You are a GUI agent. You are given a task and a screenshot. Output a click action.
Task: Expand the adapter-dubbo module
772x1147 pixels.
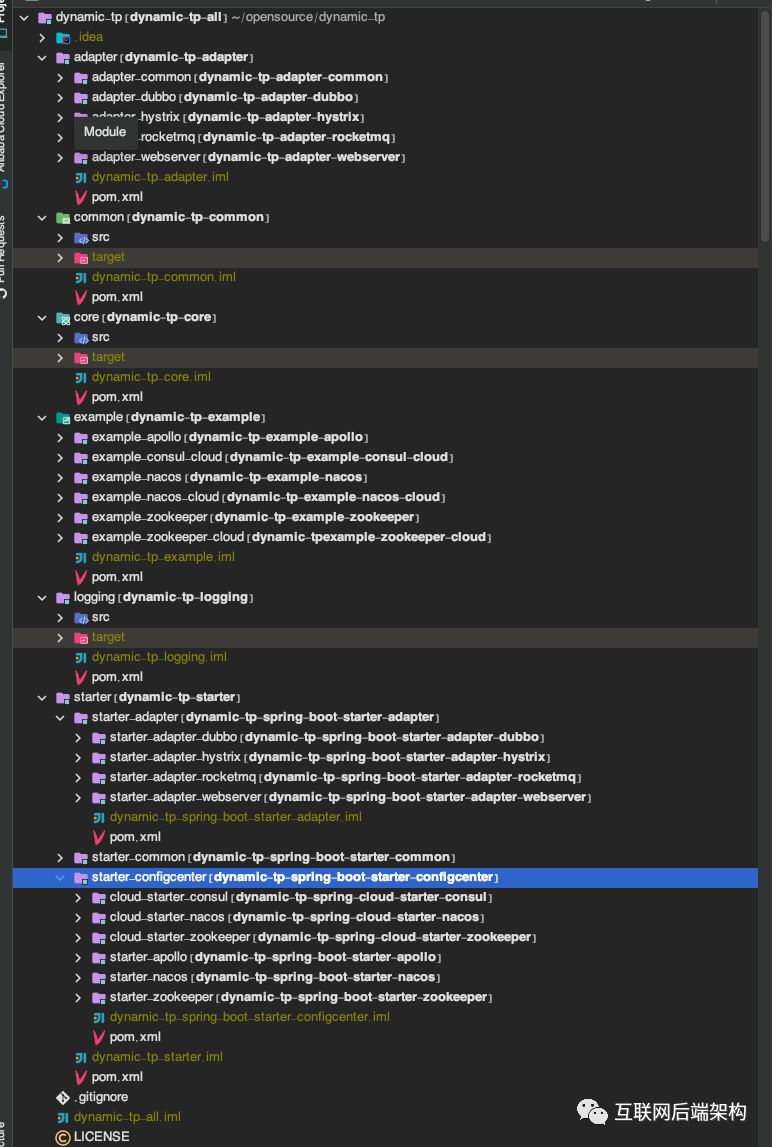click(x=60, y=97)
